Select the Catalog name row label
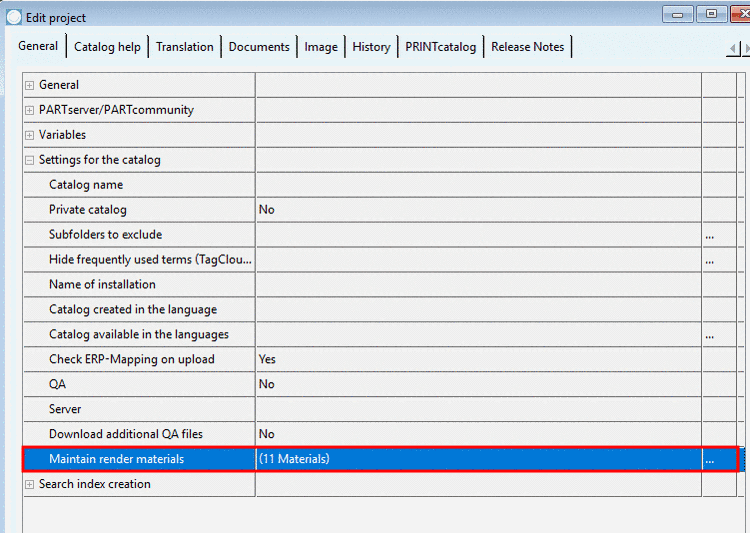This screenshot has height=533, width=750. [x=86, y=185]
